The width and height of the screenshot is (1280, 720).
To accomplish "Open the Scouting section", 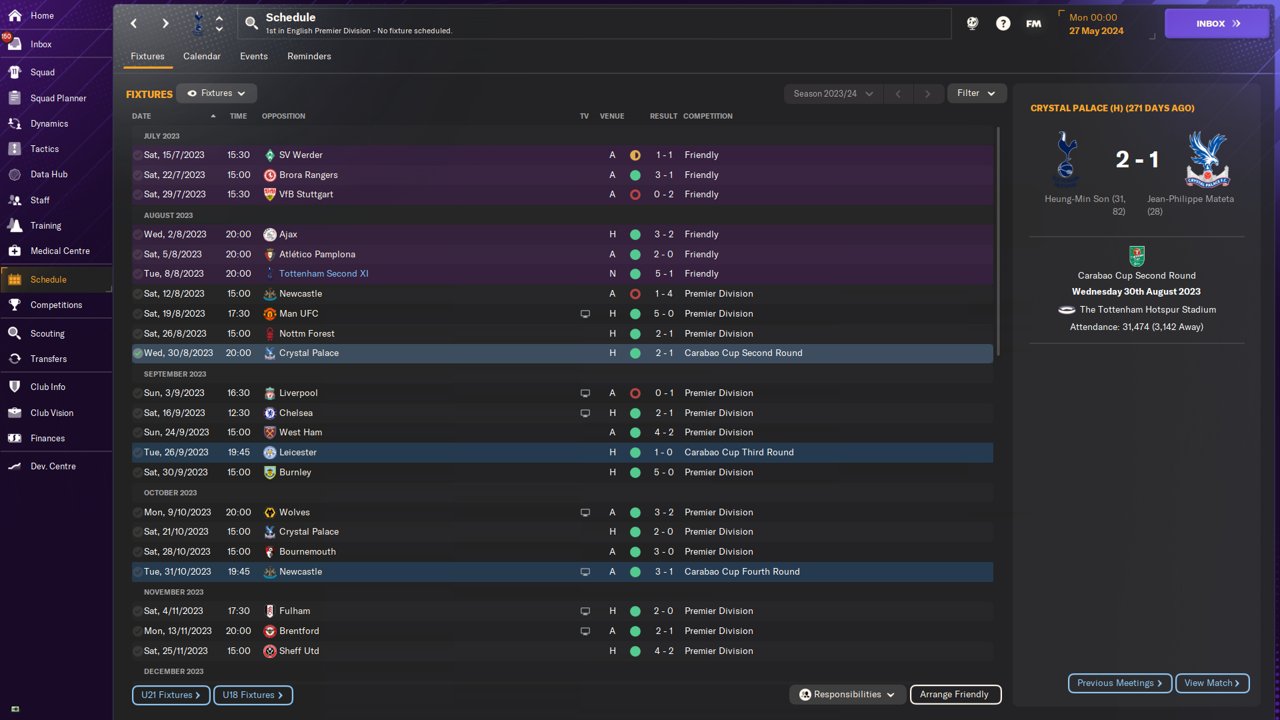I will click(14, 333).
